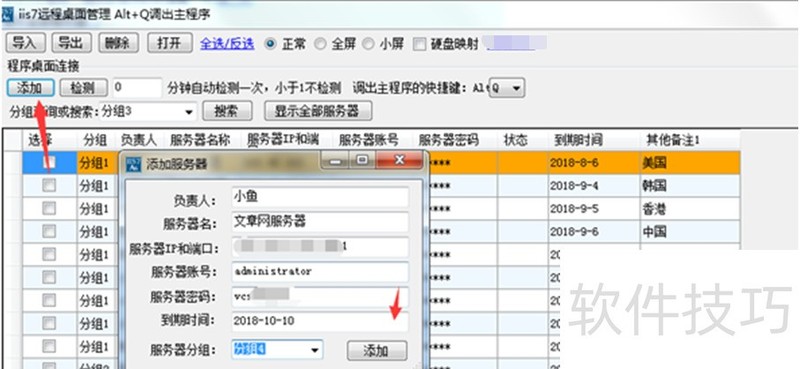This screenshot has height=369, width=800.
Task: Click the 服务器IP和端口 input field
Action: coord(320,247)
